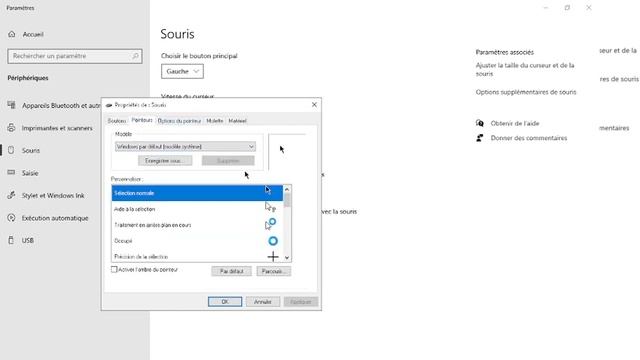Image resolution: width=640 pixels, height=360 pixels.
Task: Switch to the Boutons tab
Action: pos(117,121)
